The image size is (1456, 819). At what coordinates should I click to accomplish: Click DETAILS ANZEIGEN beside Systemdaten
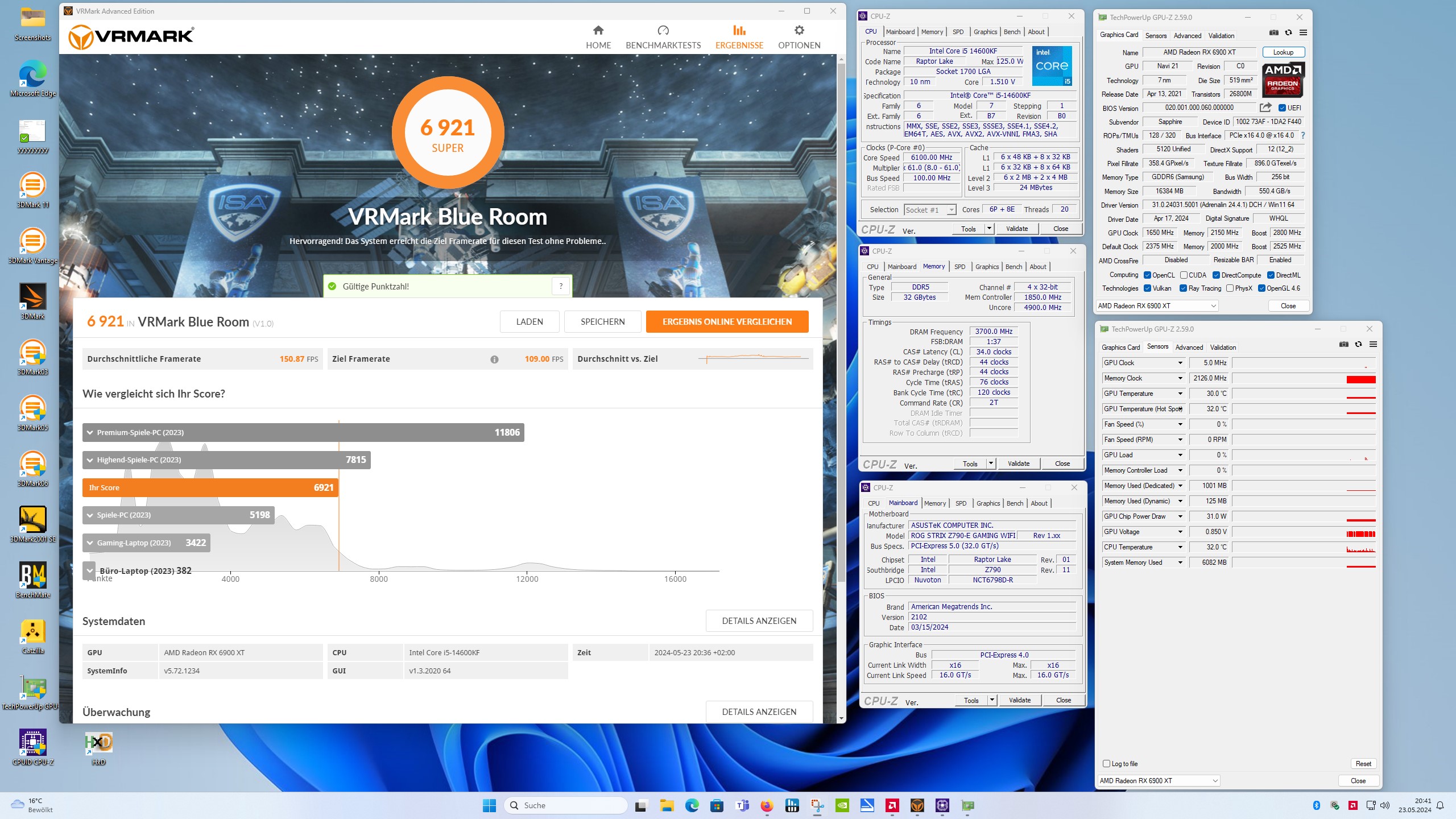[x=759, y=621]
